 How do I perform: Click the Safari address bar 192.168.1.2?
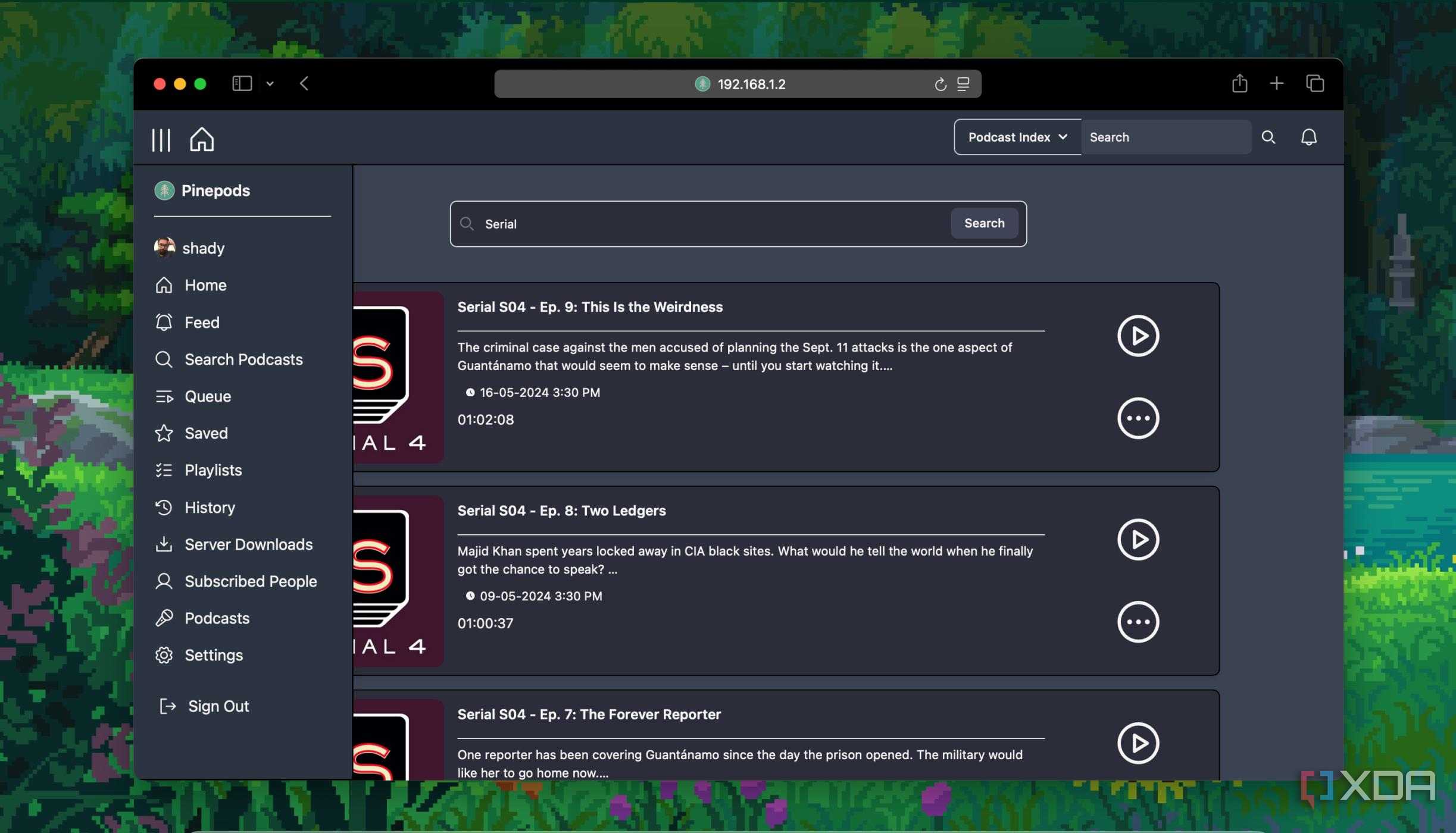[x=738, y=84]
